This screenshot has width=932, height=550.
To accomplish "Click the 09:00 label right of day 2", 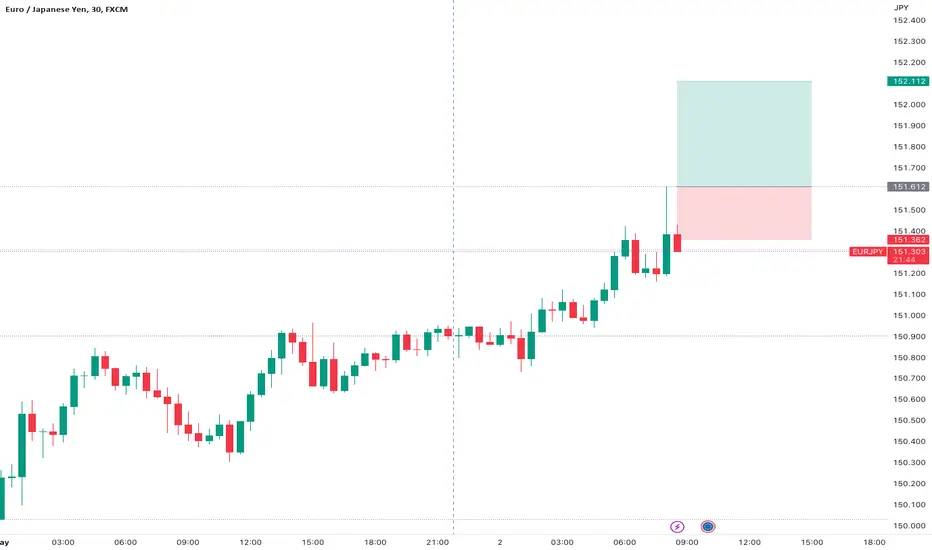I will pos(687,542).
